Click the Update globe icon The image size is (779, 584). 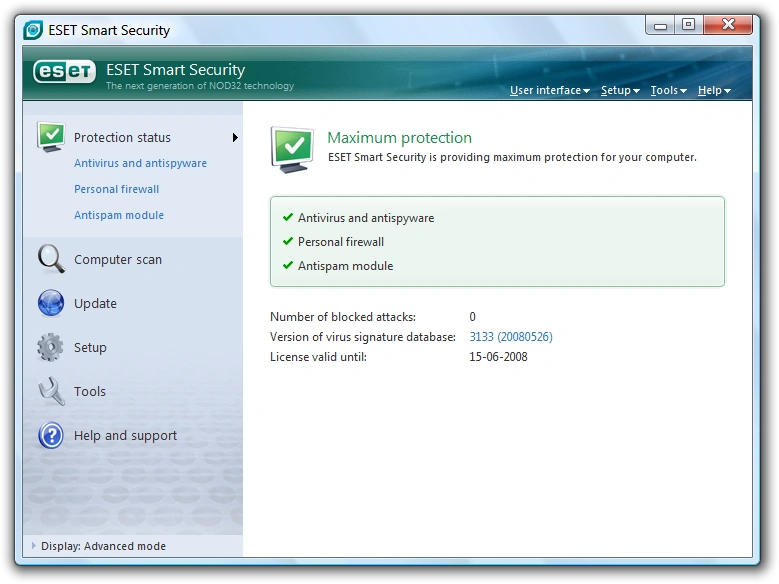(x=51, y=303)
